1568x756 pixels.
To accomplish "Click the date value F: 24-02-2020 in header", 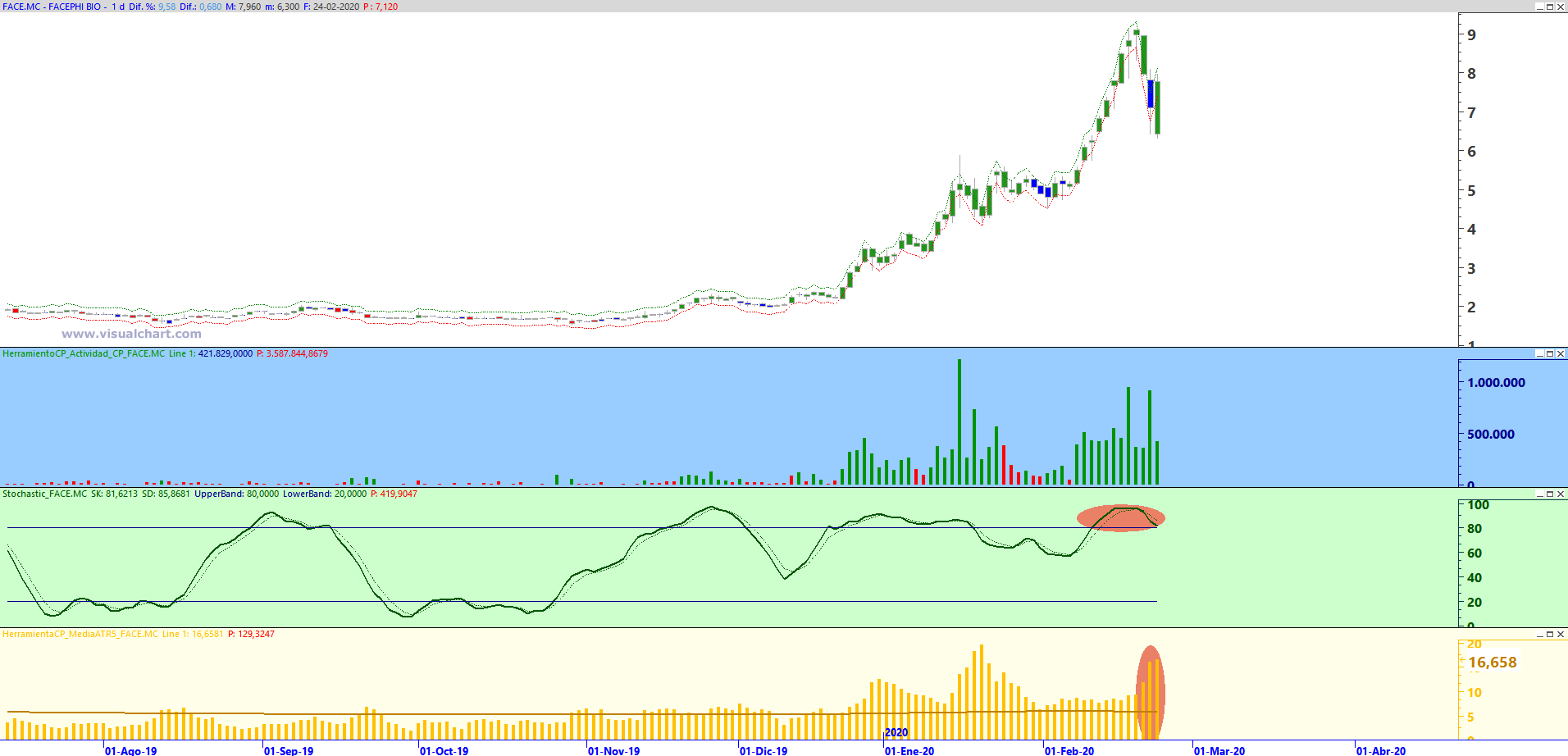I will 331,7.
